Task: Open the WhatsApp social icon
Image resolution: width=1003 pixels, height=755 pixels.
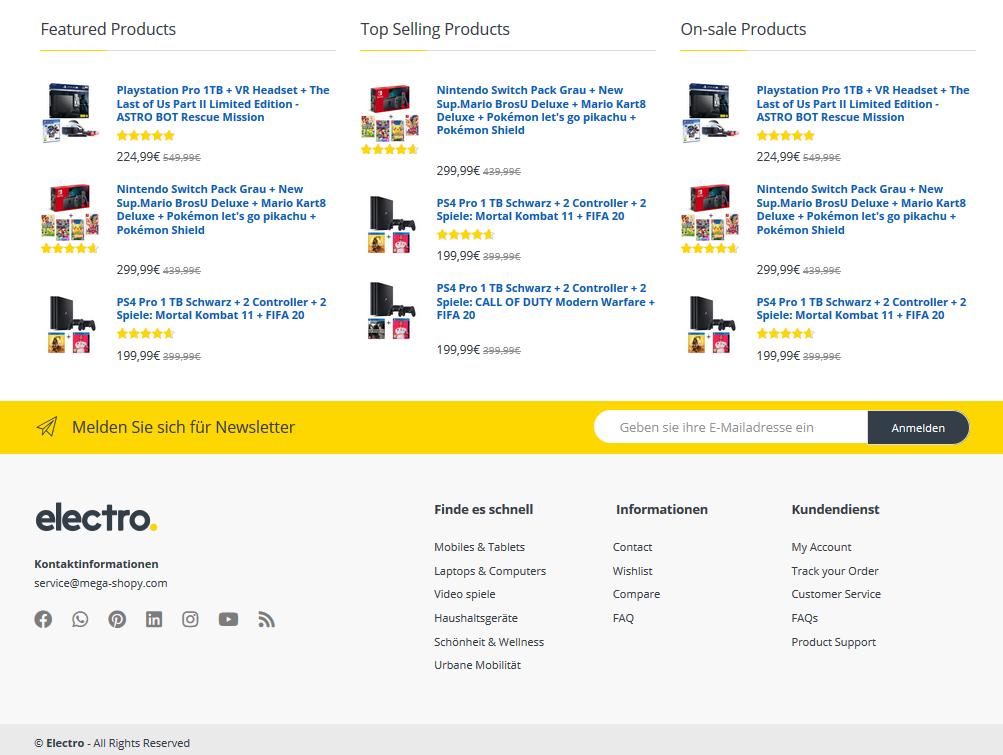Action: [80, 619]
